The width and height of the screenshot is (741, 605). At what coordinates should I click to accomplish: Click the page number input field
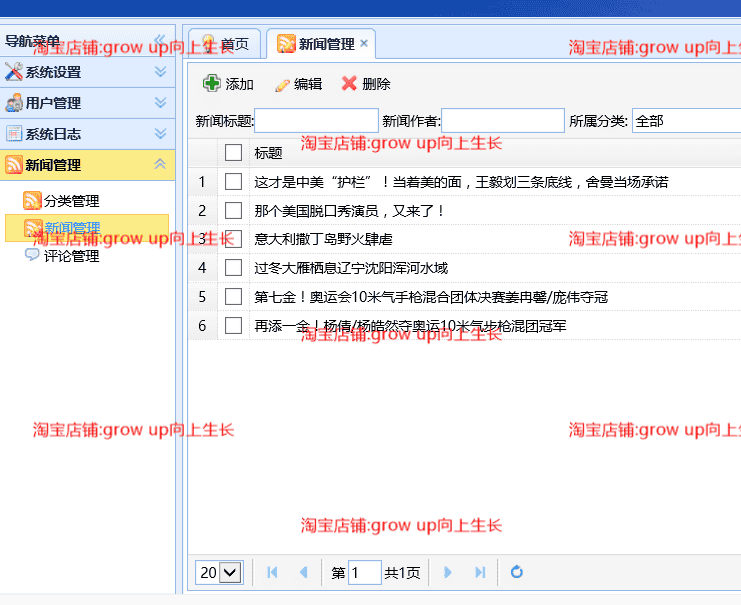click(365, 572)
